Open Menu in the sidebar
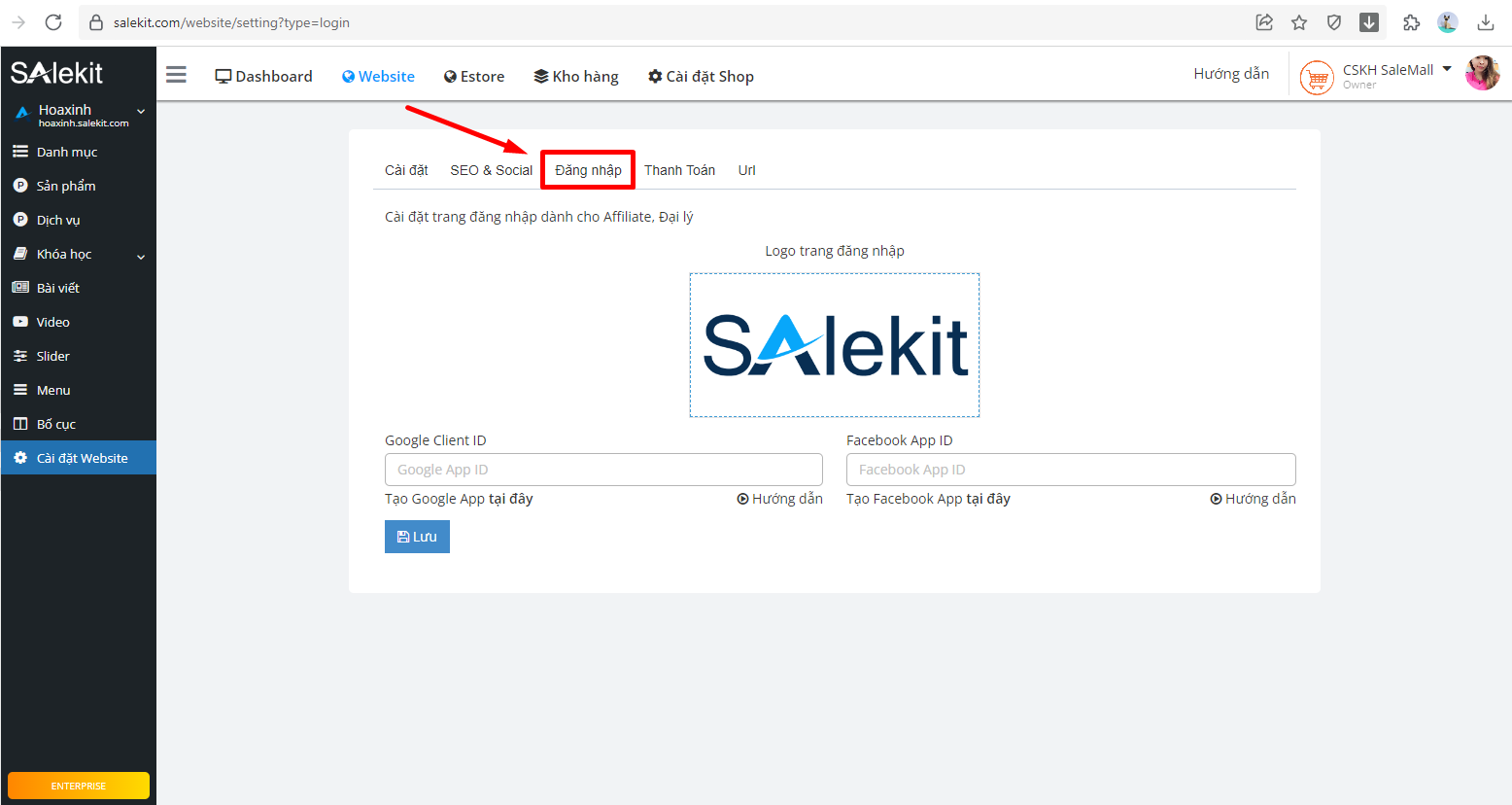The width and height of the screenshot is (1512, 805). click(x=78, y=390)
